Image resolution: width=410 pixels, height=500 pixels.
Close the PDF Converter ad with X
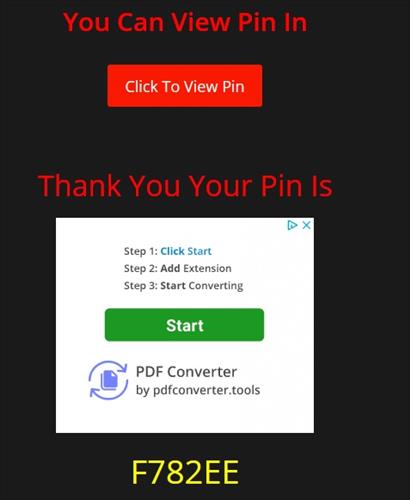click(x=307, y=225)
